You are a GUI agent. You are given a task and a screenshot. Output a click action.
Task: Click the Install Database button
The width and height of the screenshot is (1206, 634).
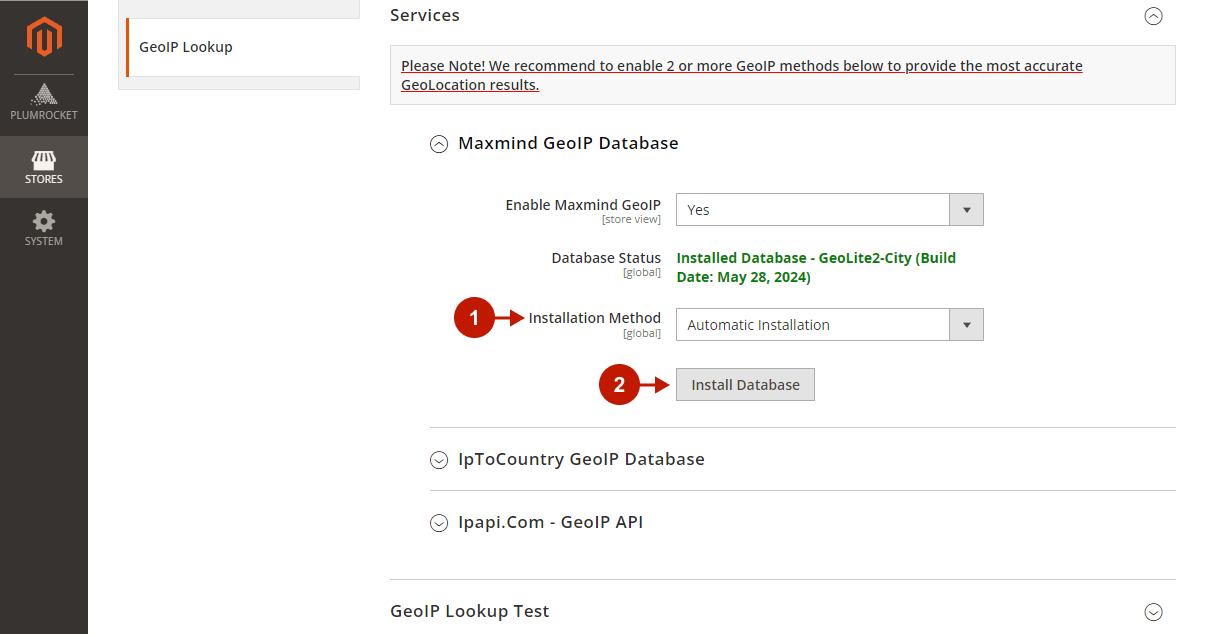745,385
